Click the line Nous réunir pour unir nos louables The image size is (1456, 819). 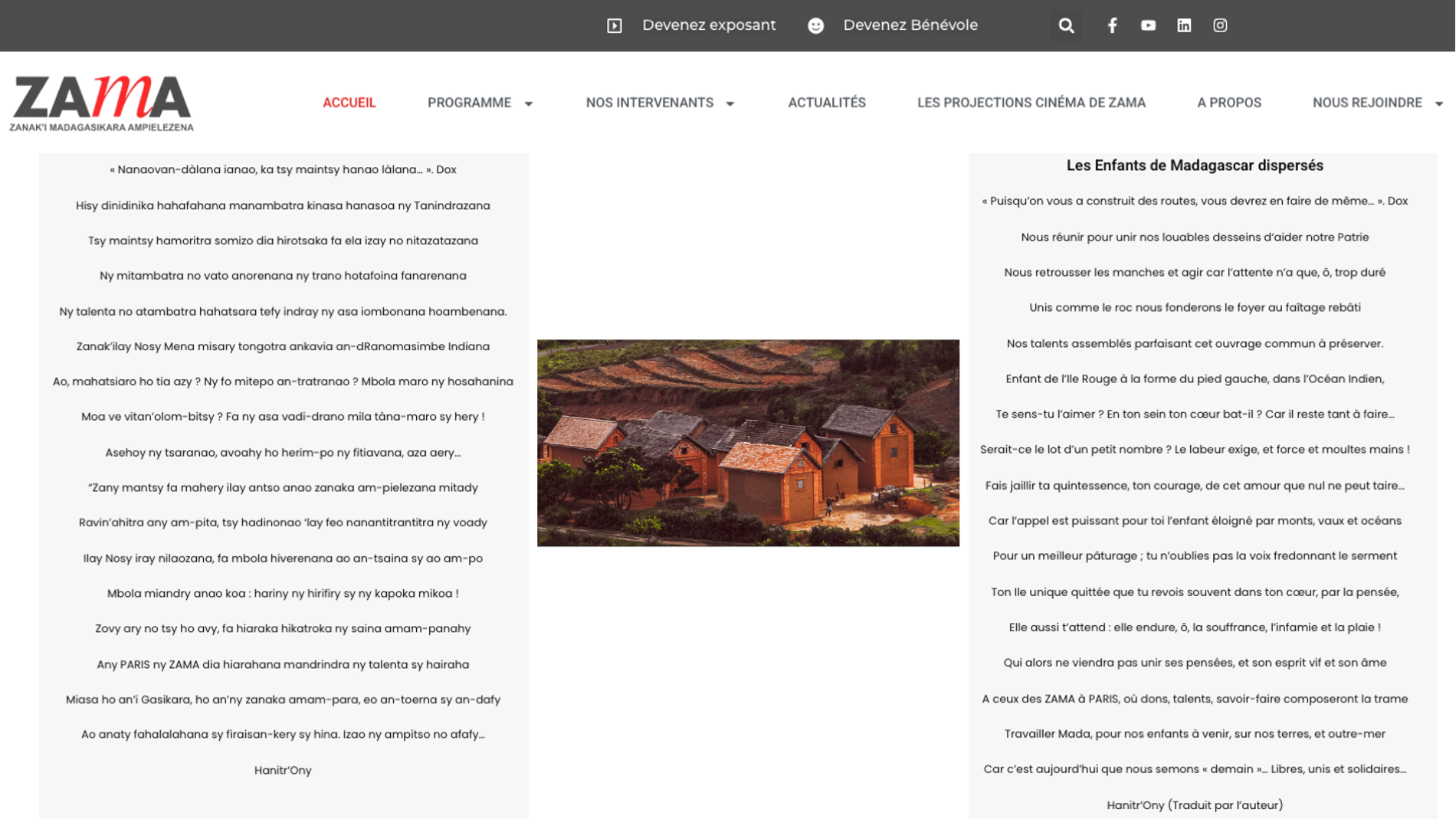tap(1195, 238)
